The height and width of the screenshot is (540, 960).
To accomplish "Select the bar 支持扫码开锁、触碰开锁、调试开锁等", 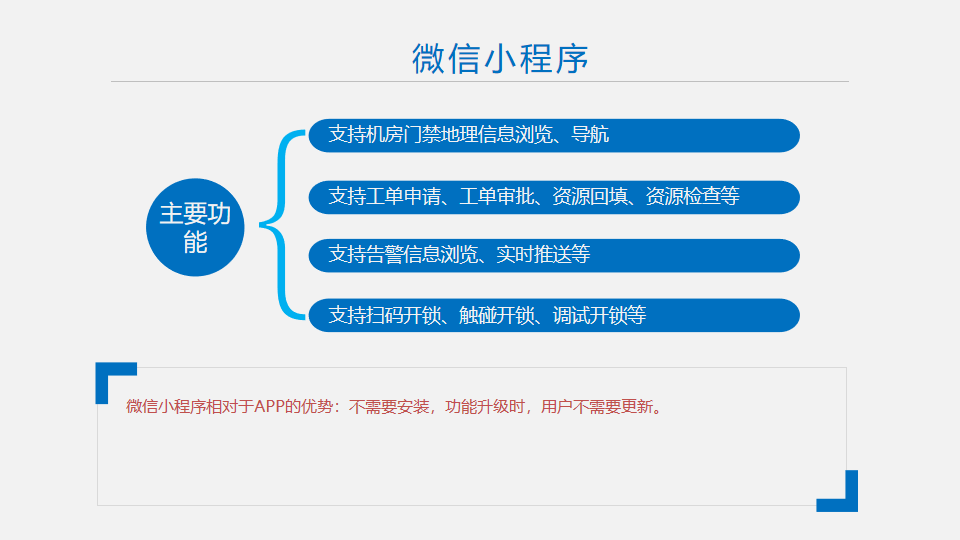I will [554, 315].
